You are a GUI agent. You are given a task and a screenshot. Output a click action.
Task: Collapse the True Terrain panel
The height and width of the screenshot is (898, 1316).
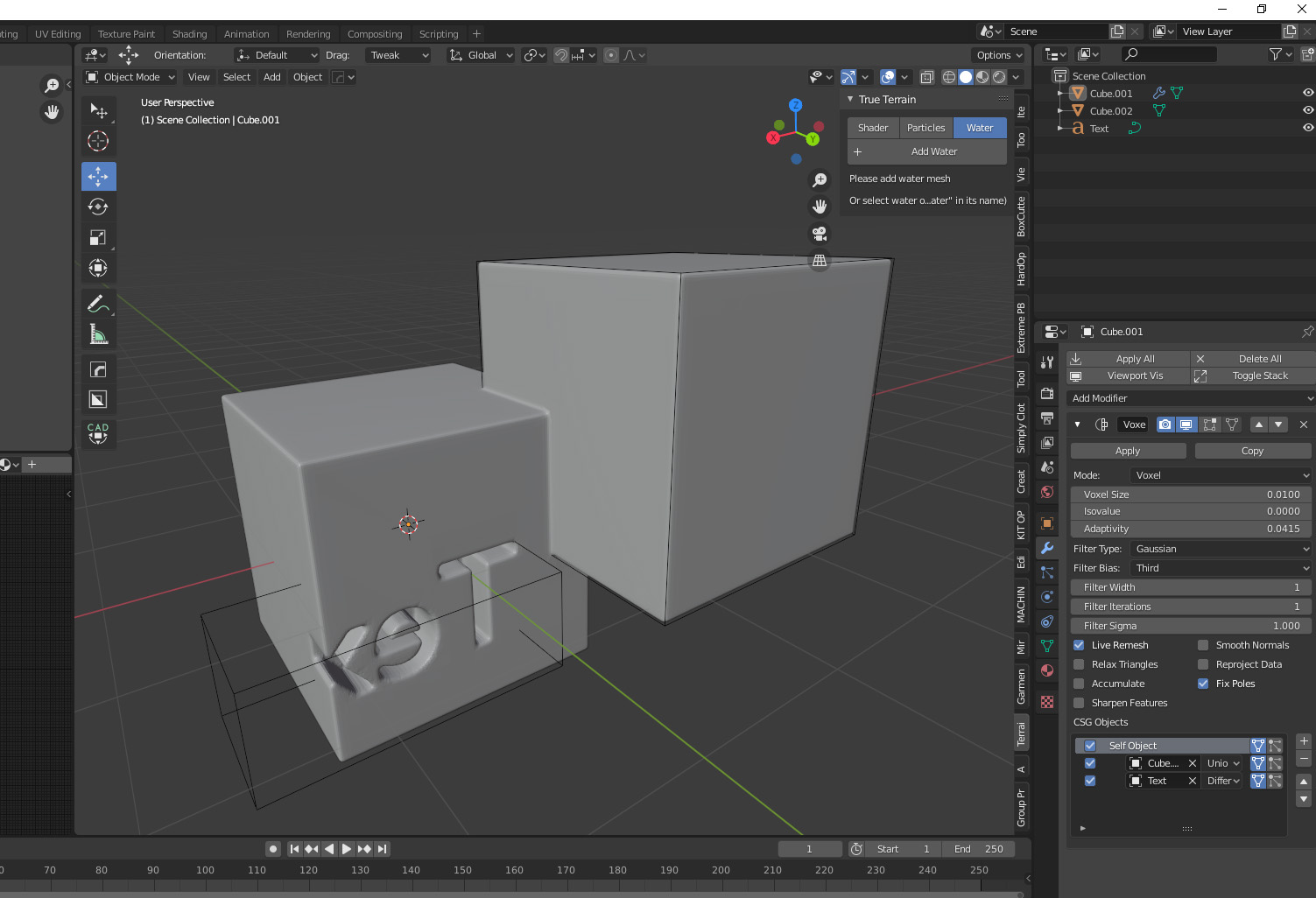(850, 100)
